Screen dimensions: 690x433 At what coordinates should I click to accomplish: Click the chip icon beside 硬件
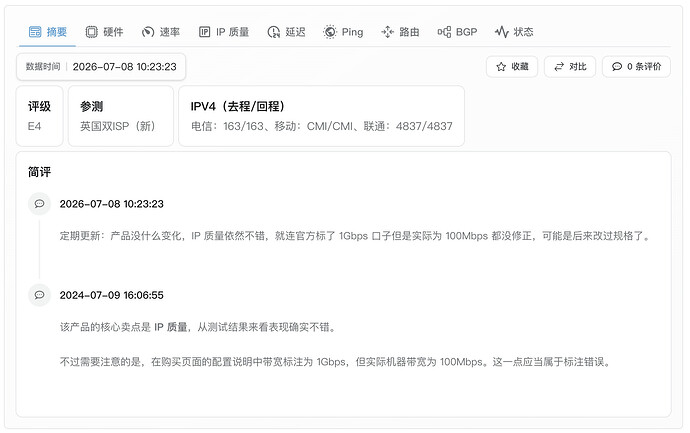92,32
